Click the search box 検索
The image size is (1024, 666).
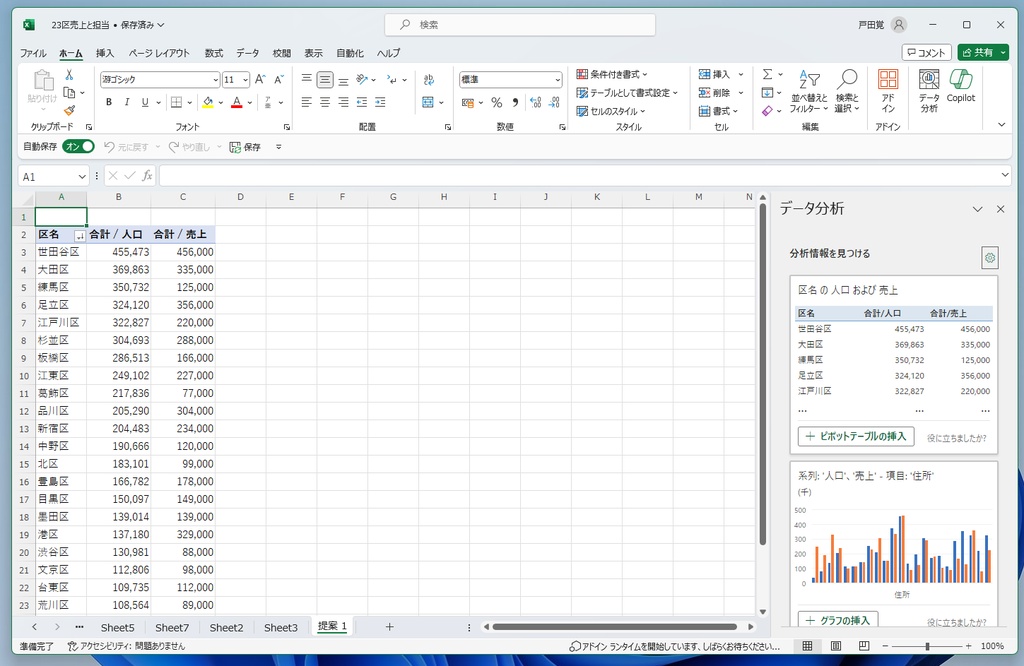pos(520,25)
